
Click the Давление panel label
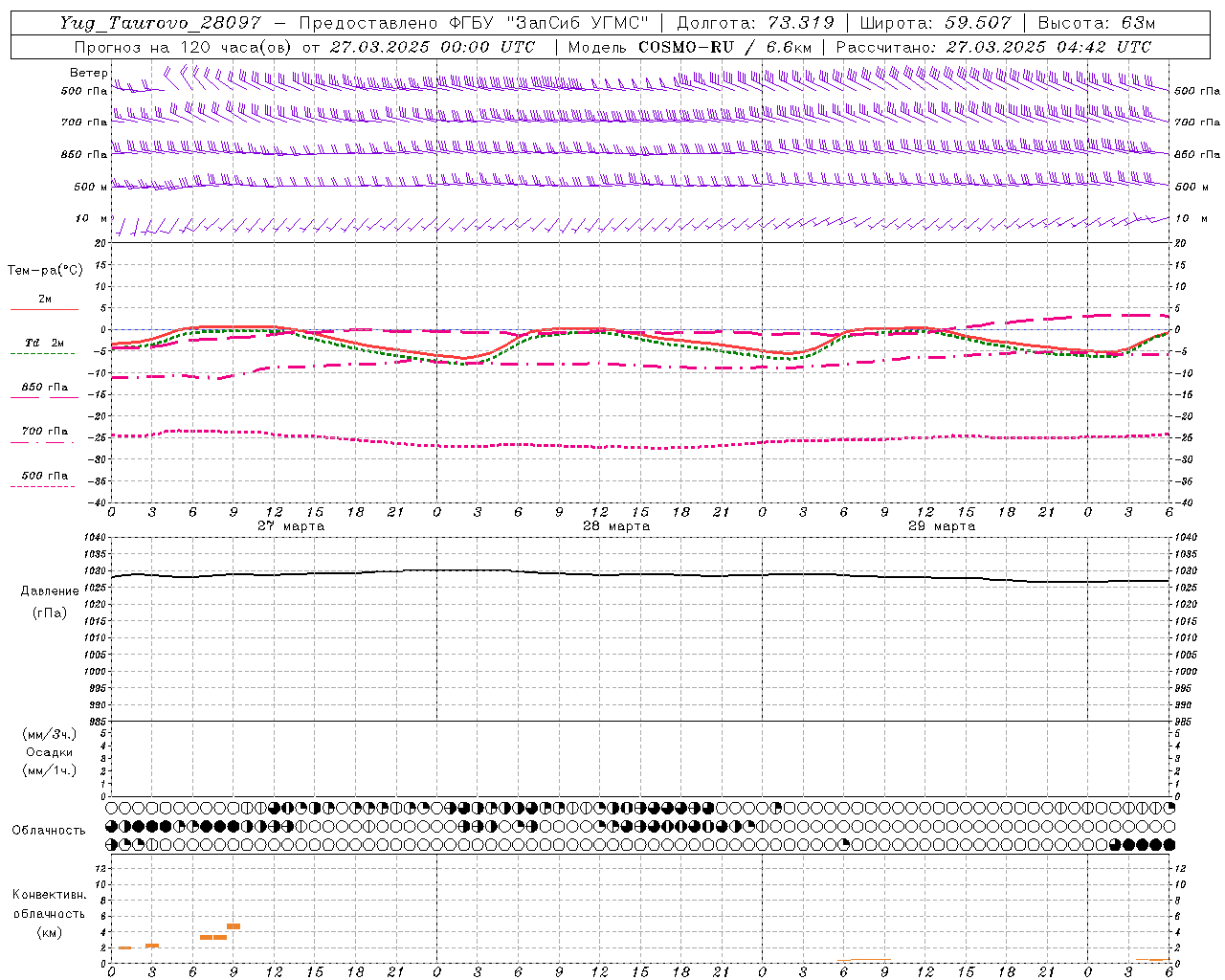[x=50, y=591]
